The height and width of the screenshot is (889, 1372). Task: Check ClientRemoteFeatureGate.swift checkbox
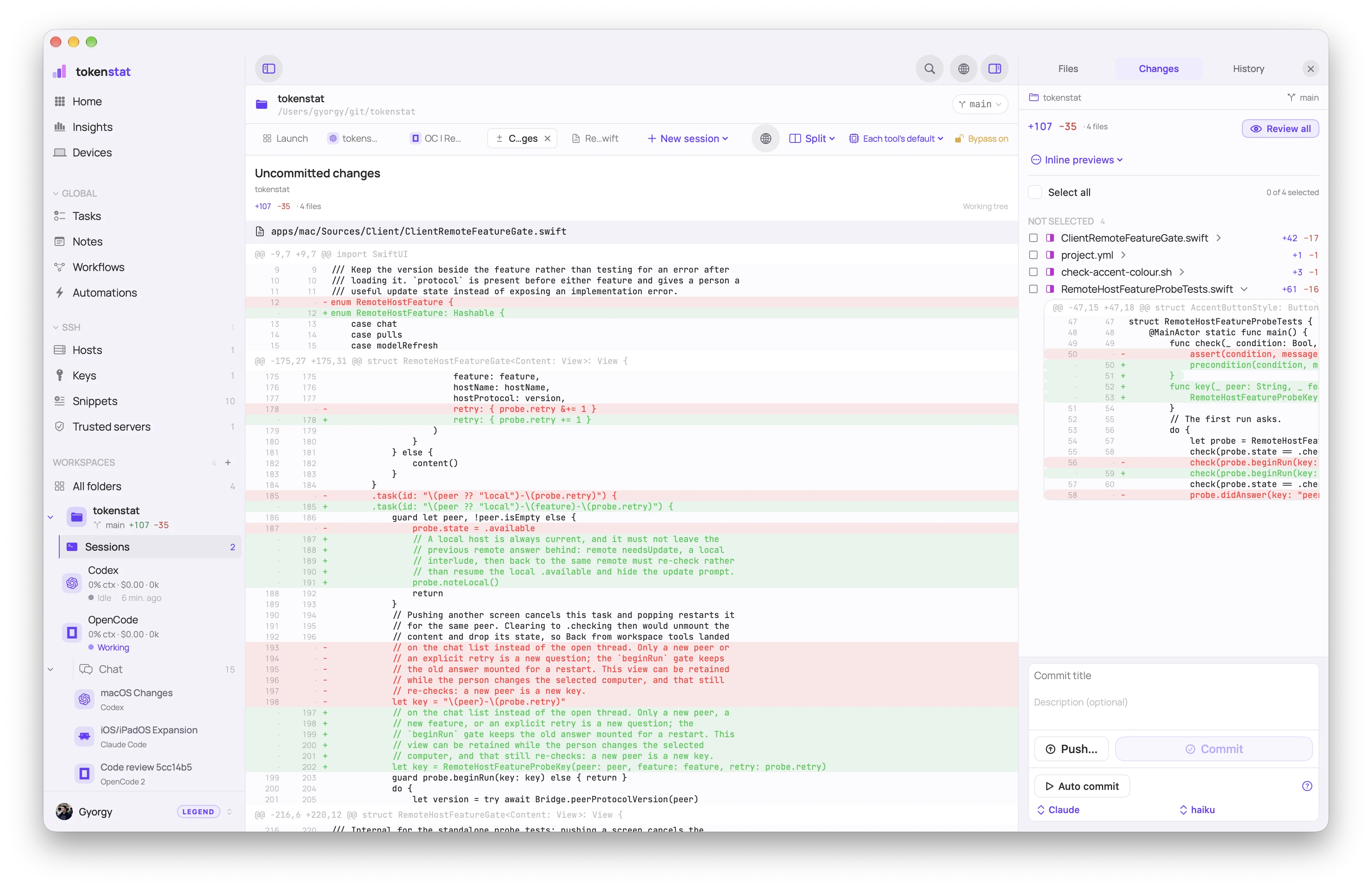pyautogui.click(x=1033, y=238)
